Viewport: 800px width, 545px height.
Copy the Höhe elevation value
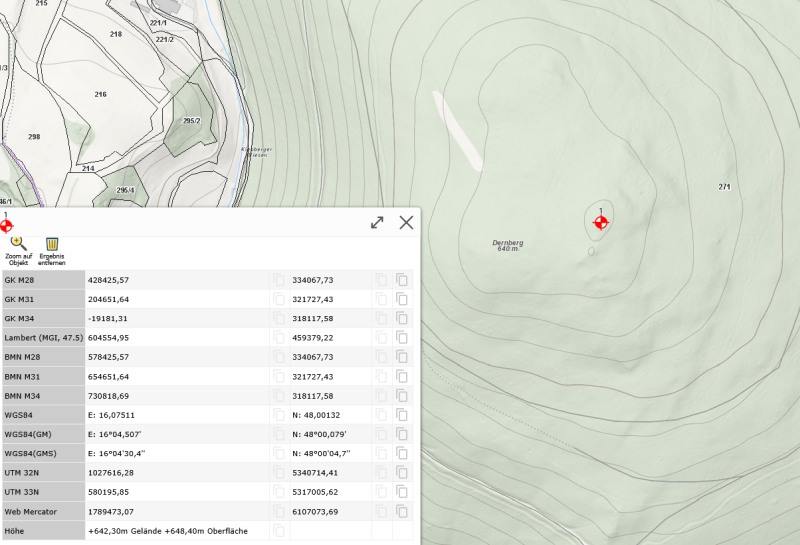[279, 530]
